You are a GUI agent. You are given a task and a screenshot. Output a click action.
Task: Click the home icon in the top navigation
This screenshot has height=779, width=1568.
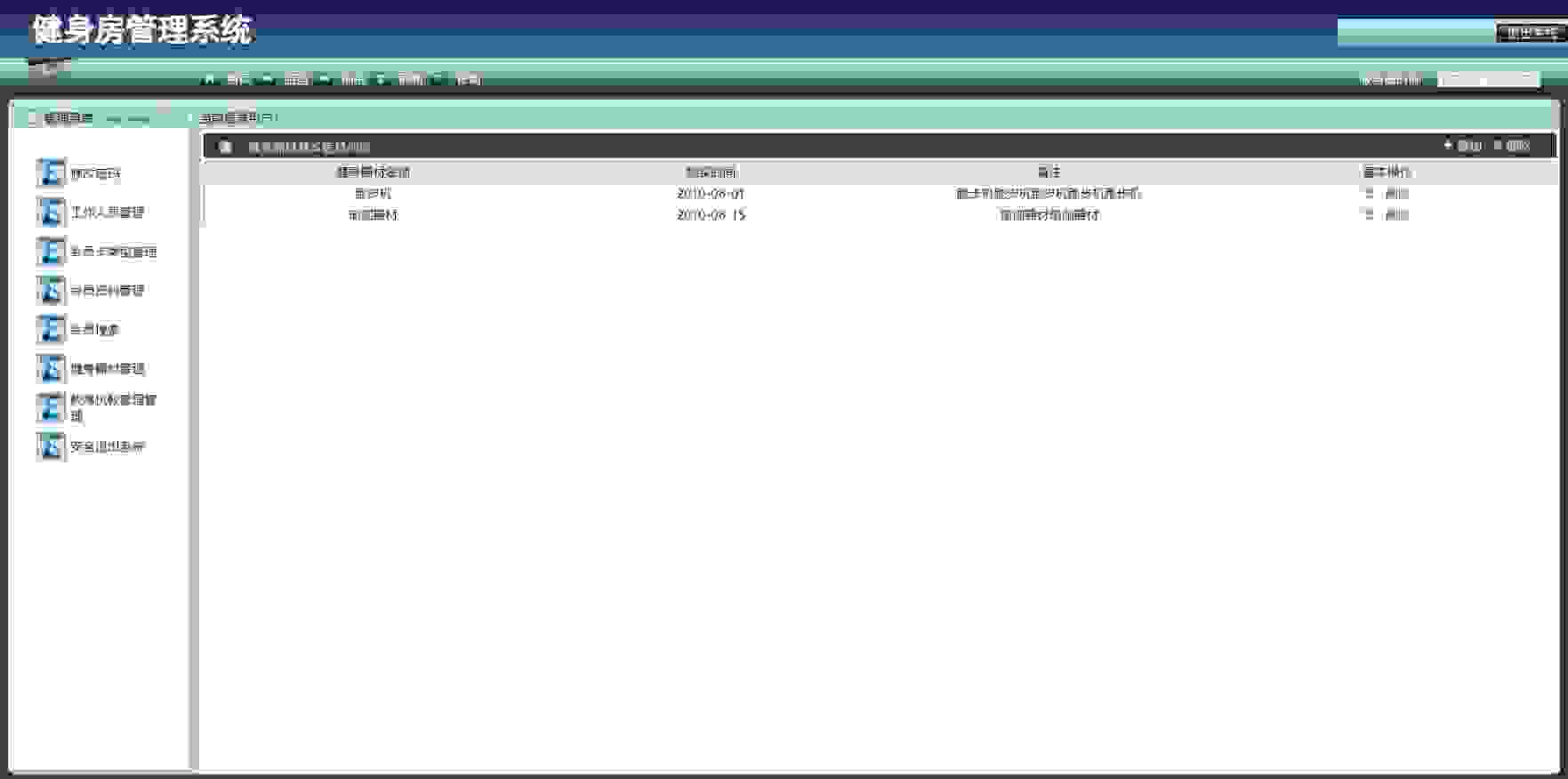(209, 79)
